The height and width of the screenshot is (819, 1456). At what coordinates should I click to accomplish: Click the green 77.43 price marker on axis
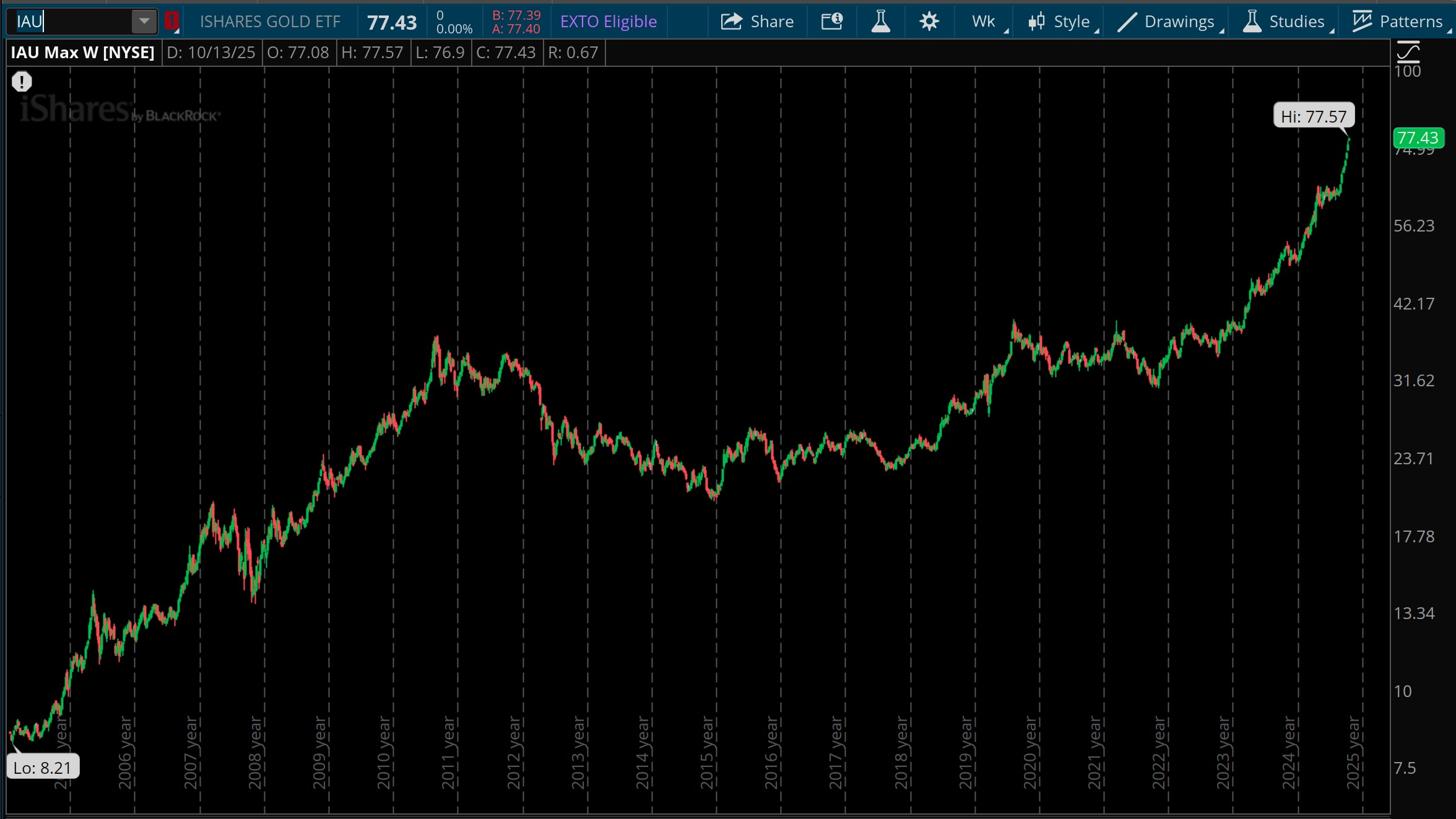tap(1418, 137)
